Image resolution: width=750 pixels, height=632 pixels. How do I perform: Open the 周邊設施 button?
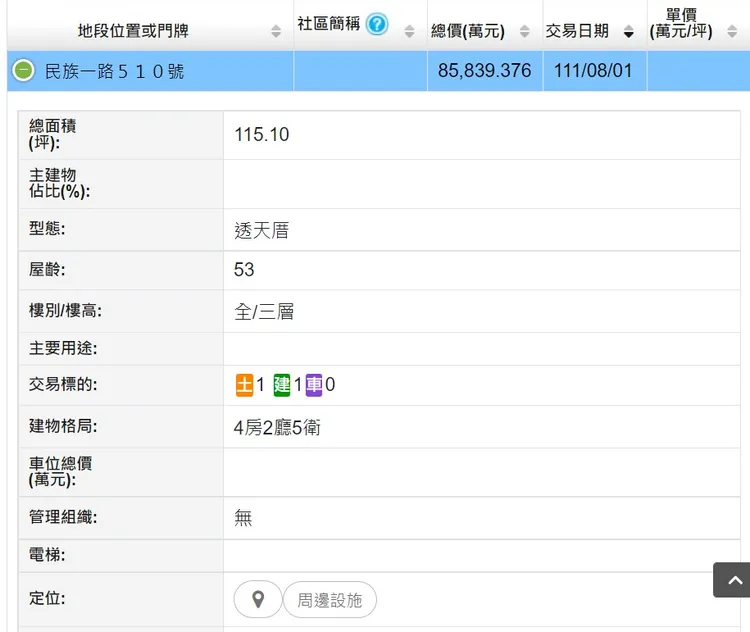click(330, 600)
